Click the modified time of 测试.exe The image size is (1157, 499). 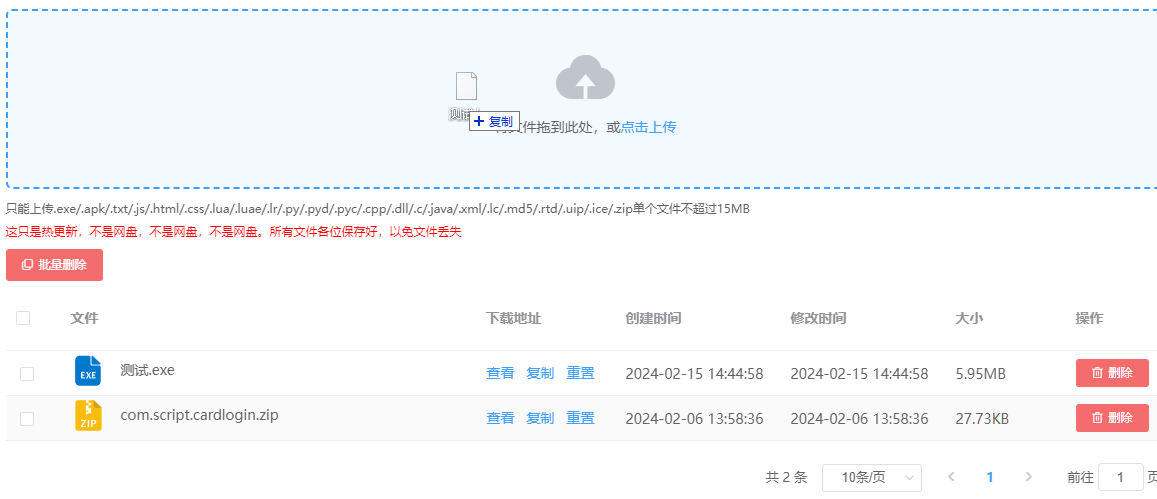coord(860,374)
